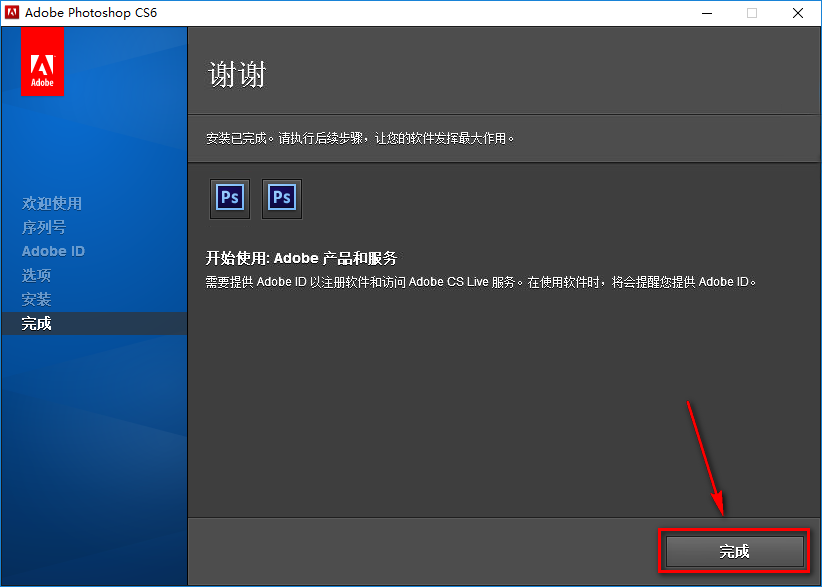Click the Ps application thumbnail
The height and width of the screenshot is (587, 822).
[x=230, y=198]
